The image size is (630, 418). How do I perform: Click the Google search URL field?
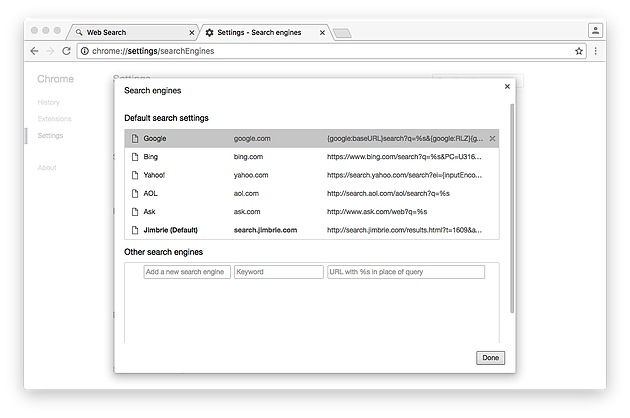(405, 139)
